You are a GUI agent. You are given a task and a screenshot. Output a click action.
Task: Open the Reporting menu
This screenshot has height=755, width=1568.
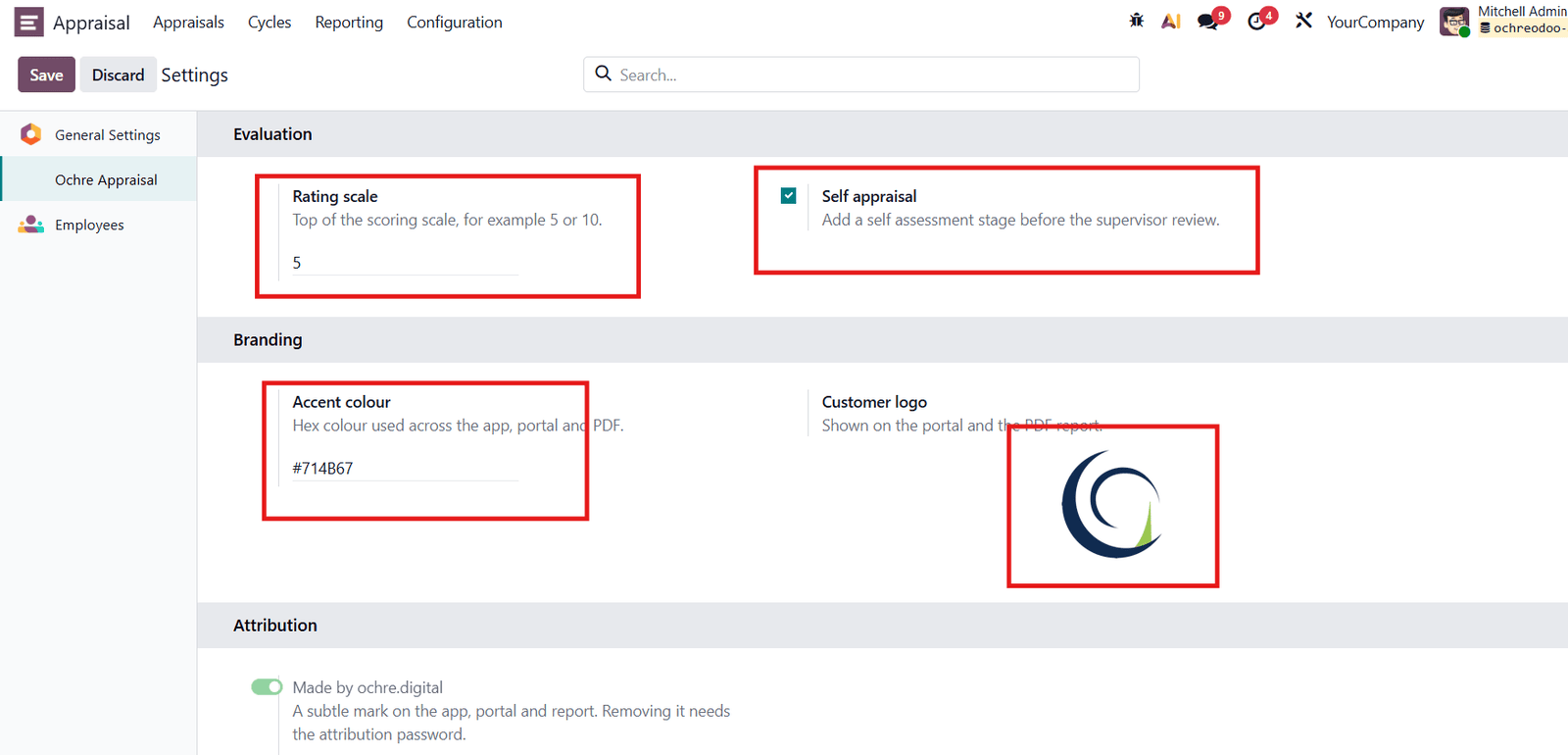(349, 22)
